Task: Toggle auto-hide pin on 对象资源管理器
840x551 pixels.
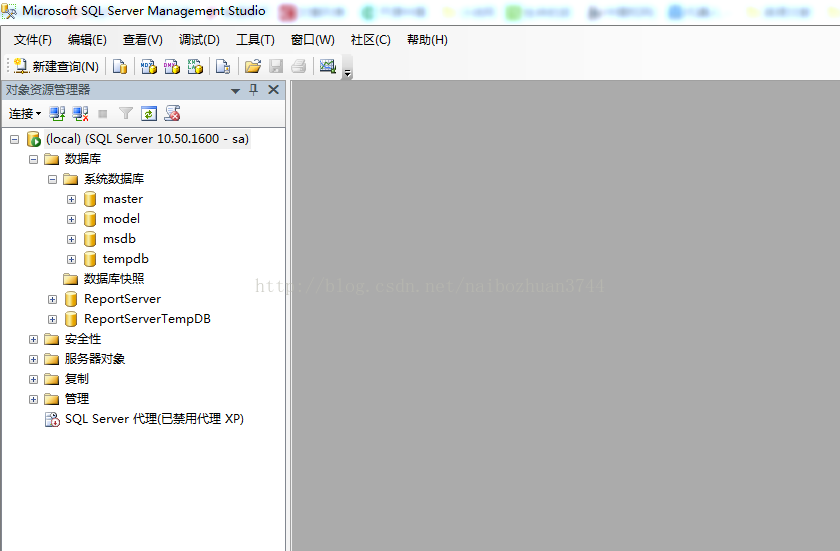Action: pyautogui.click(x=254, y=90)
